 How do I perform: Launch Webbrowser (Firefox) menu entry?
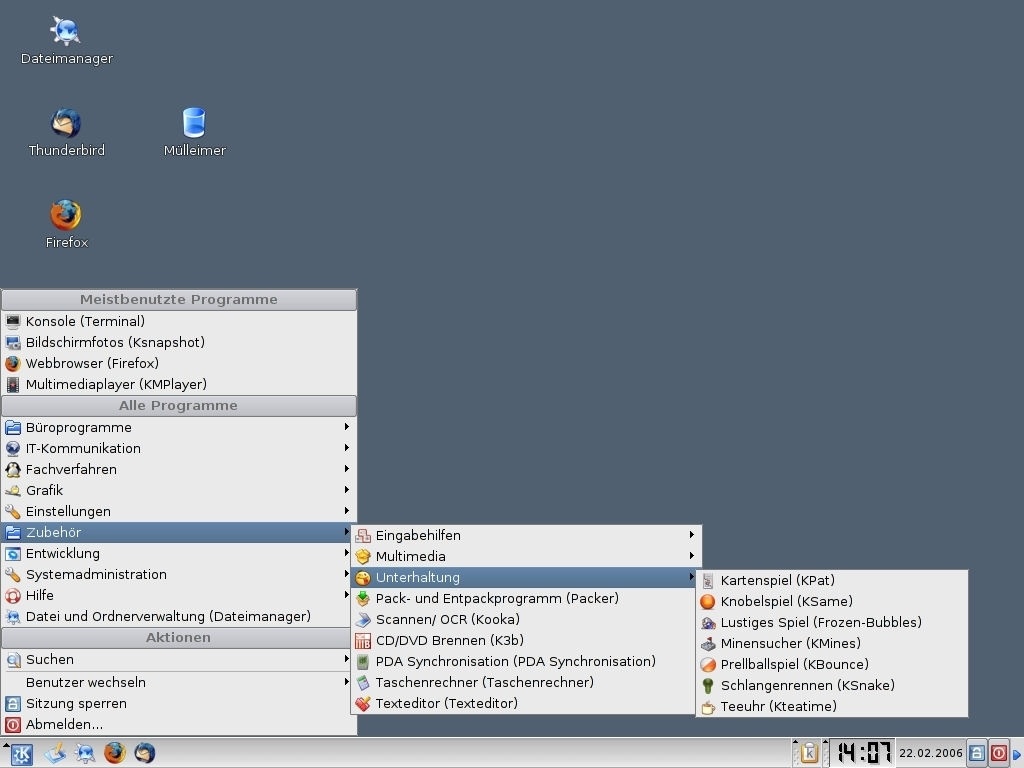click(179, 363)
